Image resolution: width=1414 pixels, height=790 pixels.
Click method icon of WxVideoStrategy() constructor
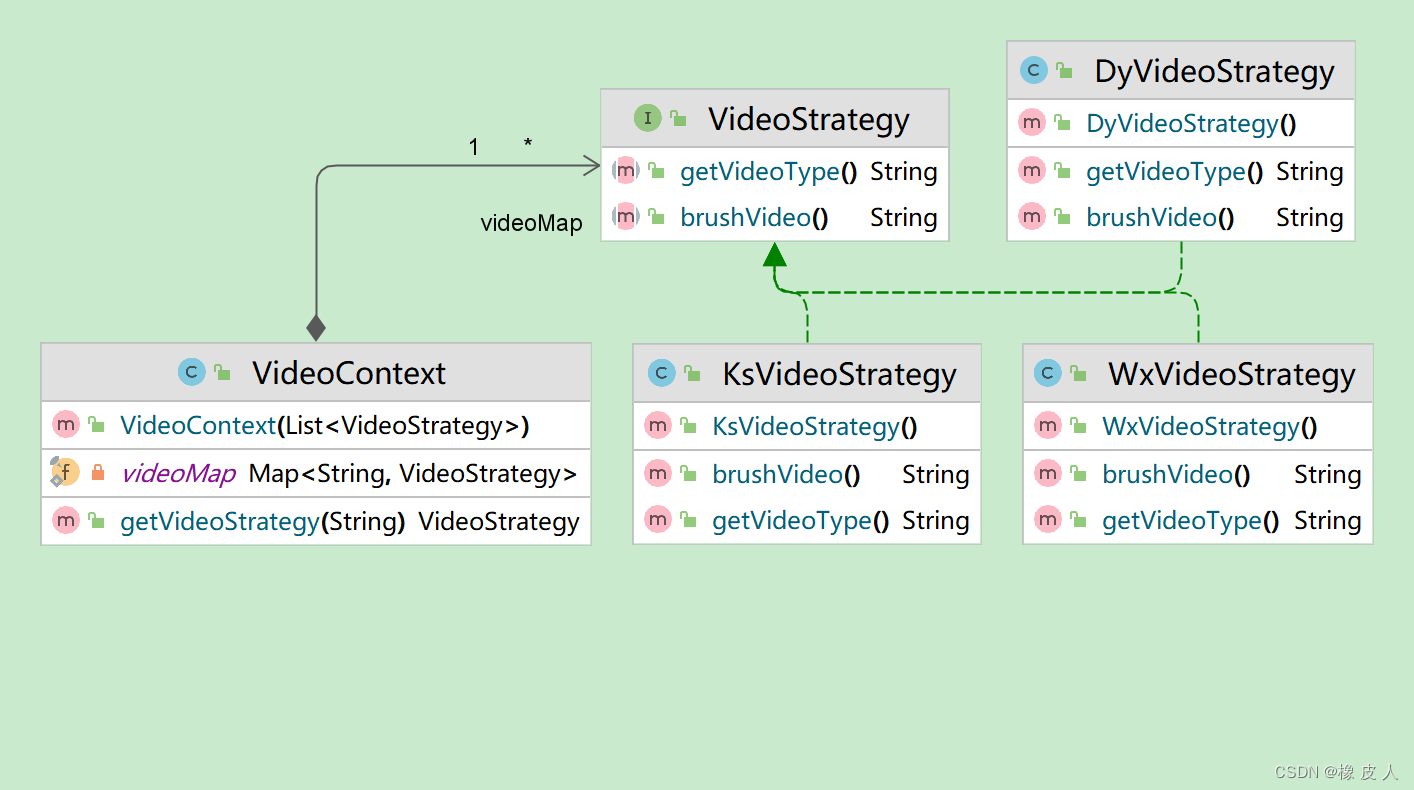coord(1047,426)
